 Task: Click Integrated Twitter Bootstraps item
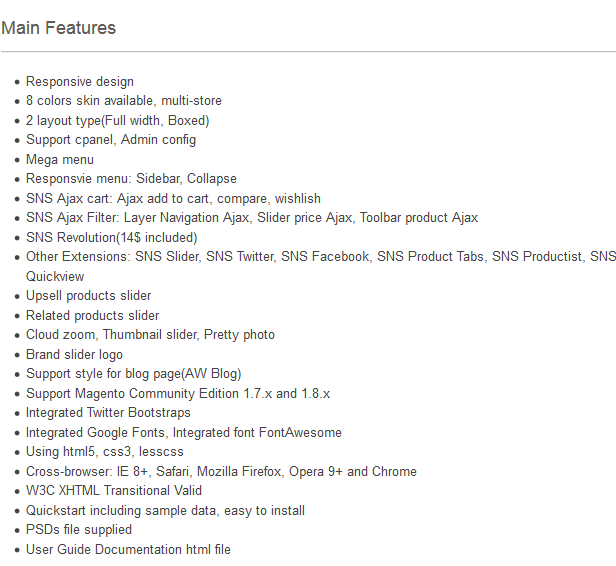(108, 413)
